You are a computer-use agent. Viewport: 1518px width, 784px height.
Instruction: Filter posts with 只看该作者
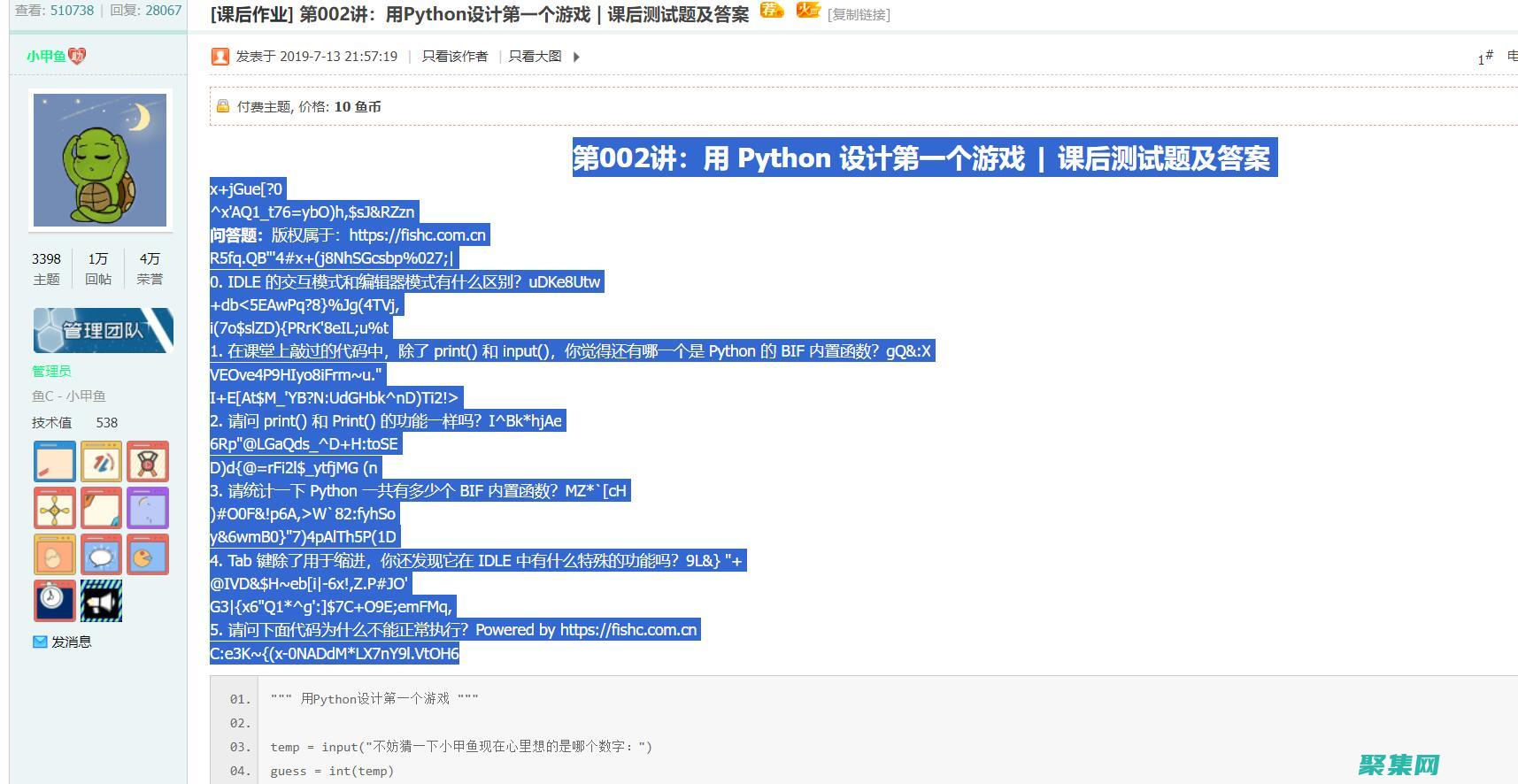(454, 57)
